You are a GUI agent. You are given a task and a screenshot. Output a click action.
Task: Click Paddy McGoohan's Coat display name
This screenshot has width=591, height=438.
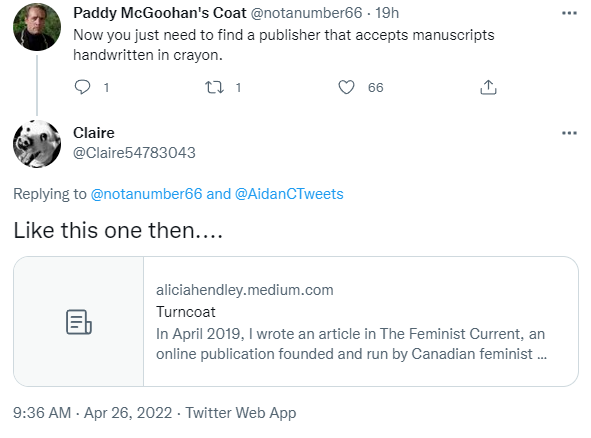coord(159,13)
